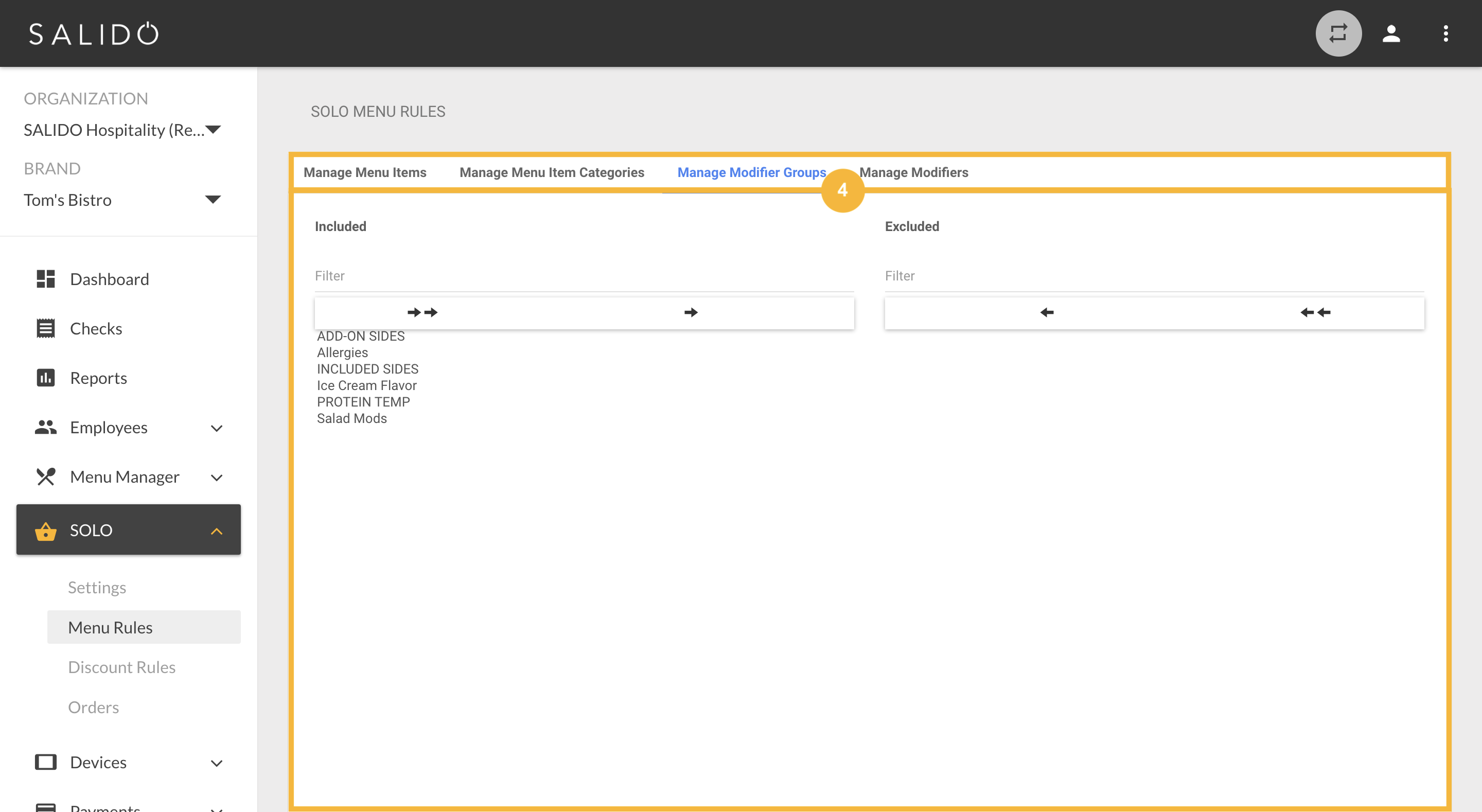Move all included items with double right arrow
The image size is (1482, 812).
[422, 312]
